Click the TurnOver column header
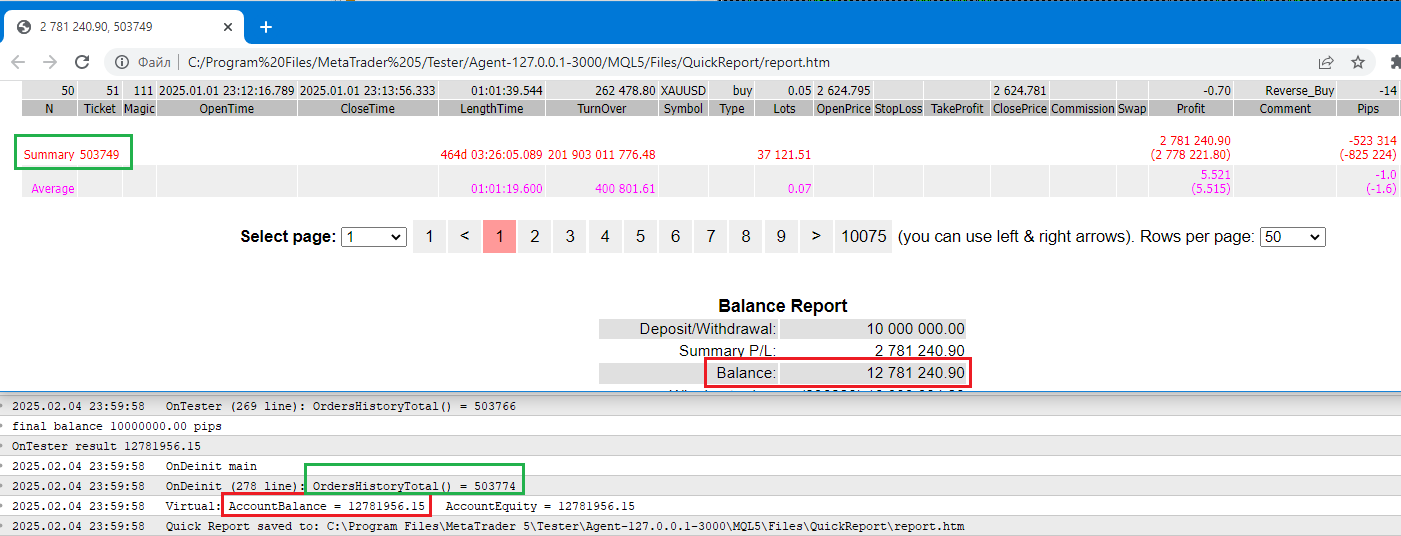This screenshot has width=1401, height=536. coord(602,108)
